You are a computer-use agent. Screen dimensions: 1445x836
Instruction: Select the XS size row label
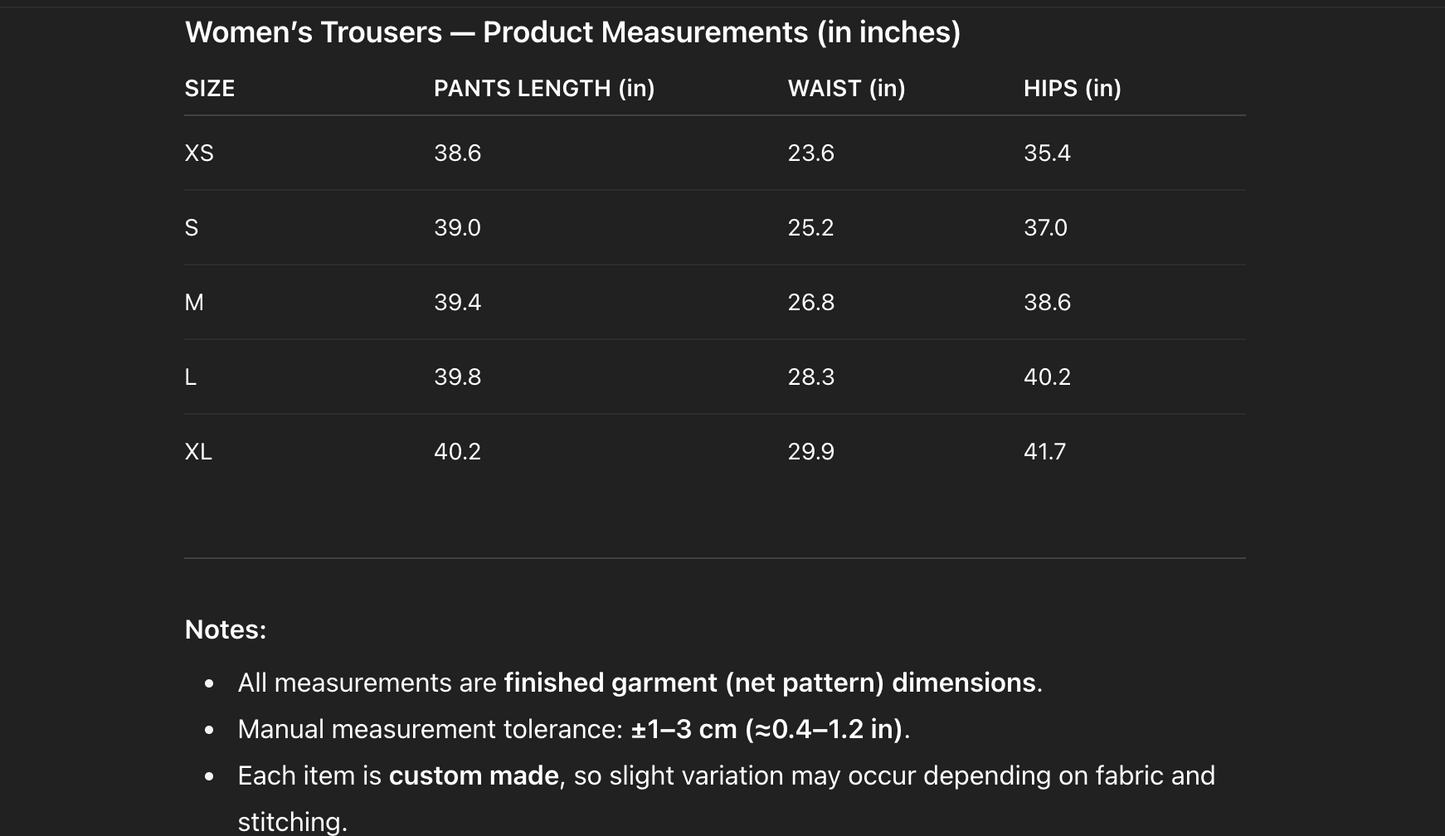[199, 153]
